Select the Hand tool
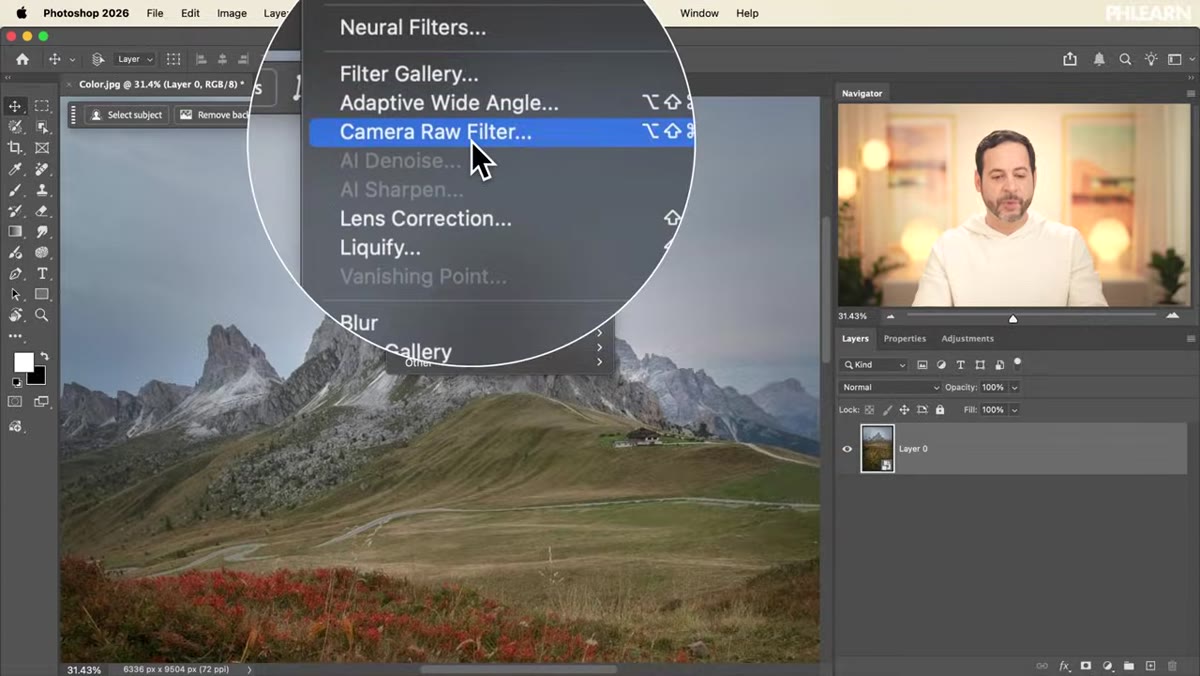This screenshot has height=676, width=1200. [15, 315]
